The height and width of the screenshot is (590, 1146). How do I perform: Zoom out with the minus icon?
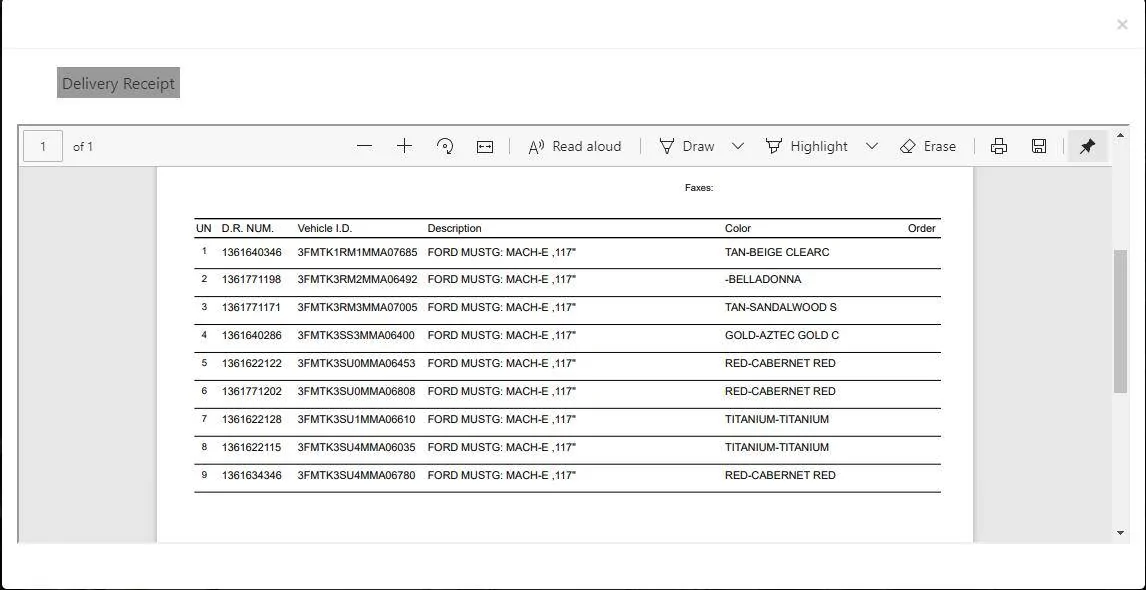365,146
